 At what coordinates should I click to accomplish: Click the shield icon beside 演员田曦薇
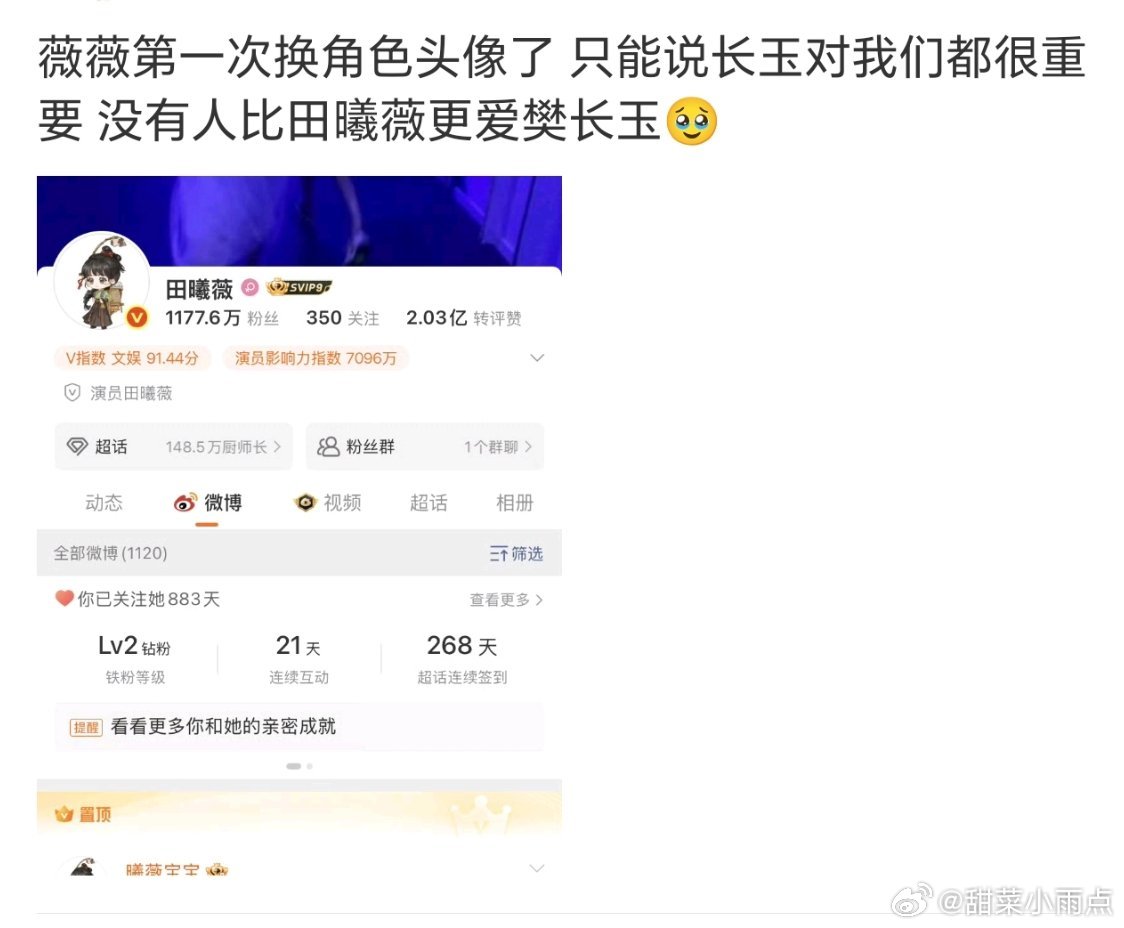pyautogui.click(x=72, y=393)
